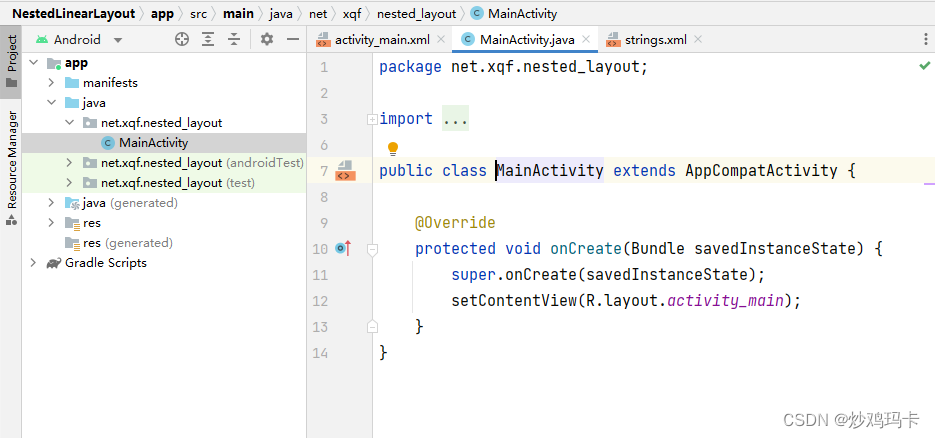This screenshot has width=935, height=438.
Task: Close the MainActivity.java tab
Action: pos(586,39)
